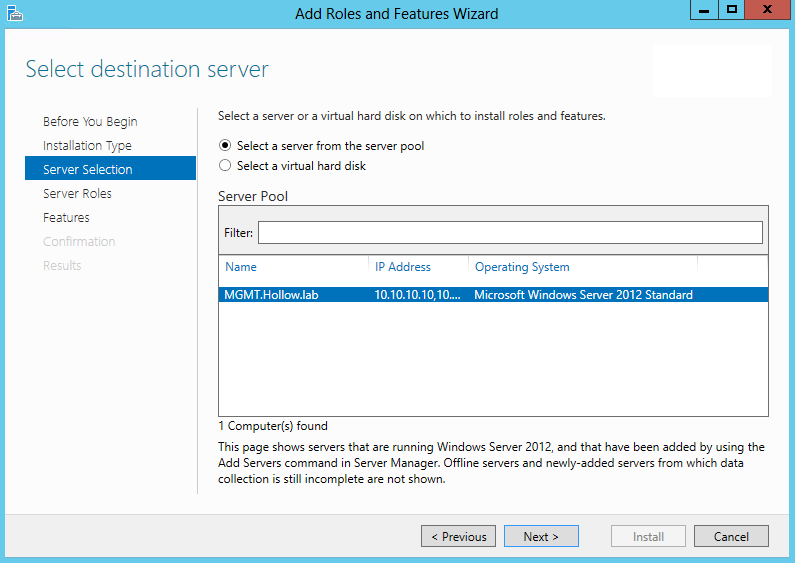
Task: Focus the Server Pool Filter text box
Action: pyautogui.click(x=510, y=233)
